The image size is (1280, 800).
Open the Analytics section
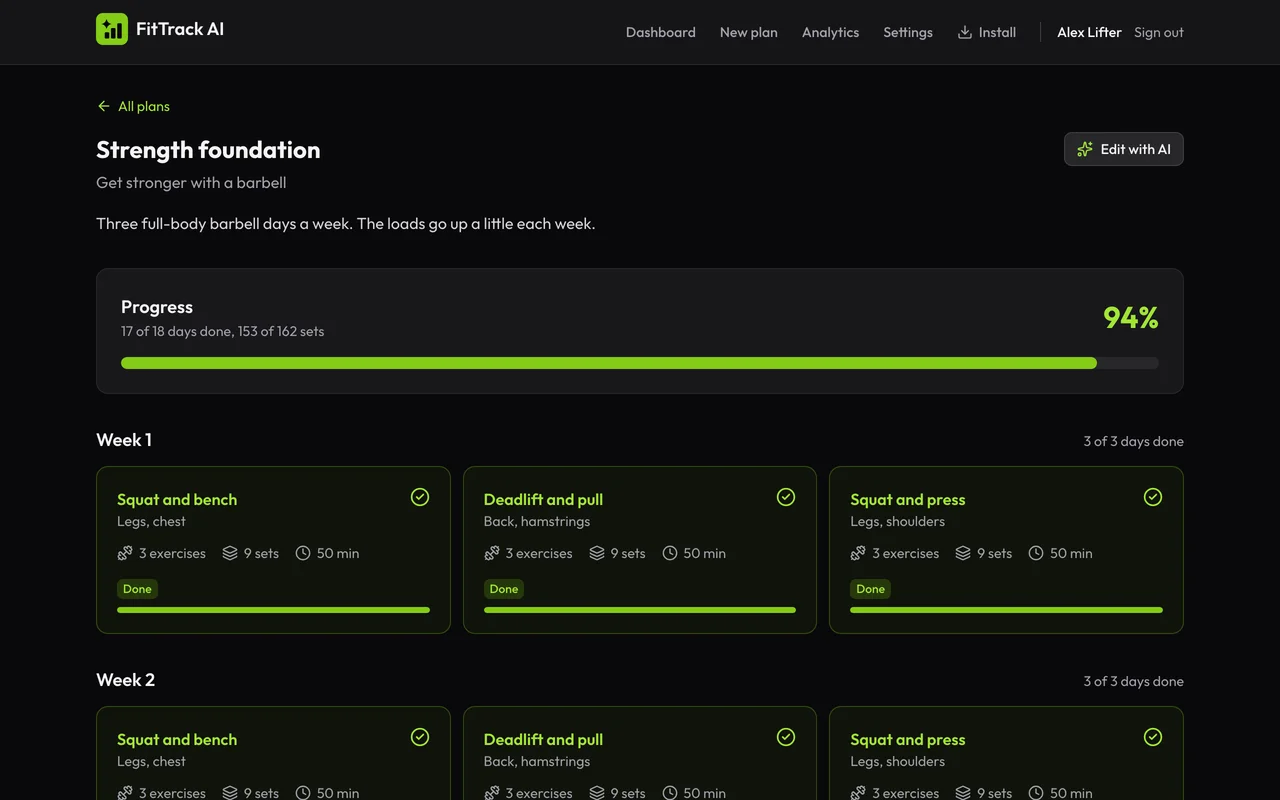point(830,32)
